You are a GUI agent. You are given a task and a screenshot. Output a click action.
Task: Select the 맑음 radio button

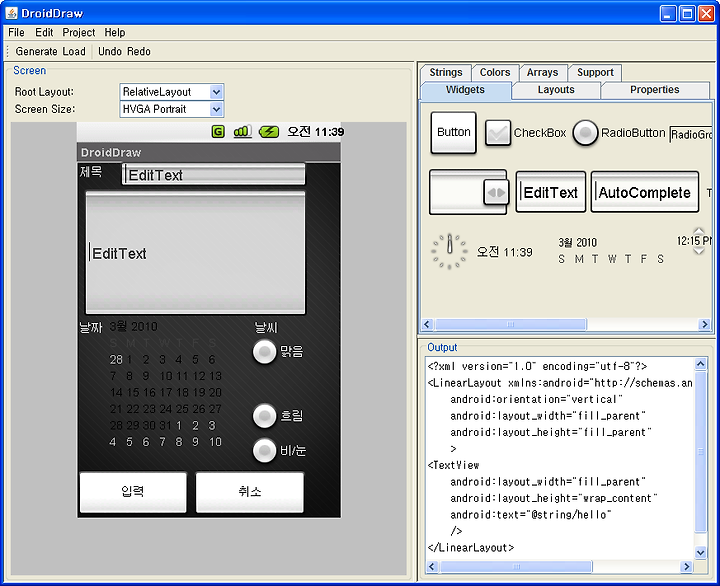pos(278,352)
